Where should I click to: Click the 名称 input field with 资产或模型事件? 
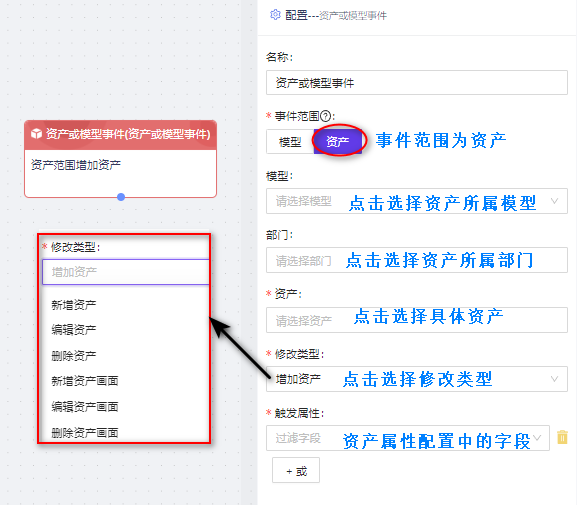(x=417, y=83)
